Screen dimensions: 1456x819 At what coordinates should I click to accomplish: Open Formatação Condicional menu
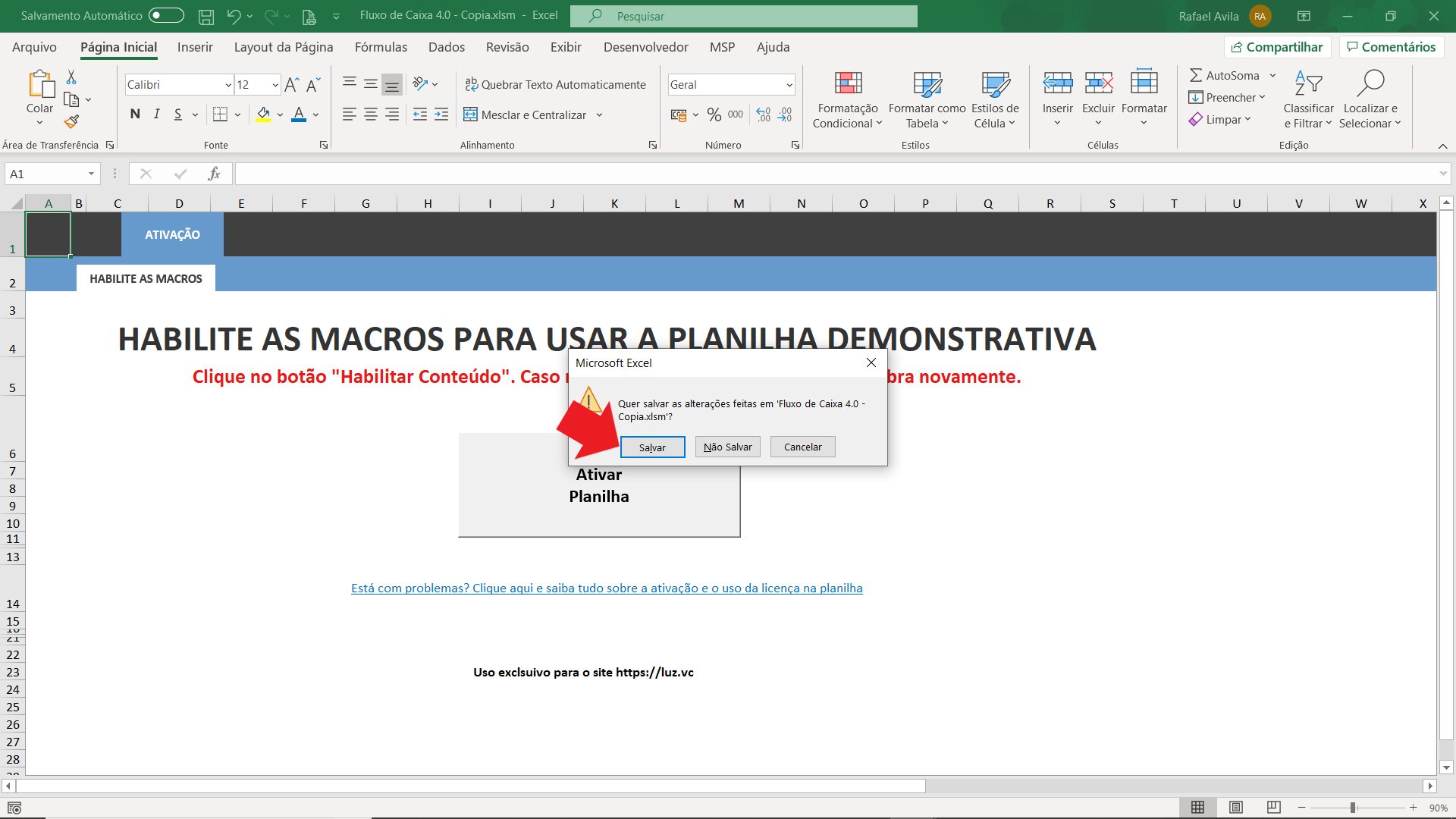pos(848,100)
